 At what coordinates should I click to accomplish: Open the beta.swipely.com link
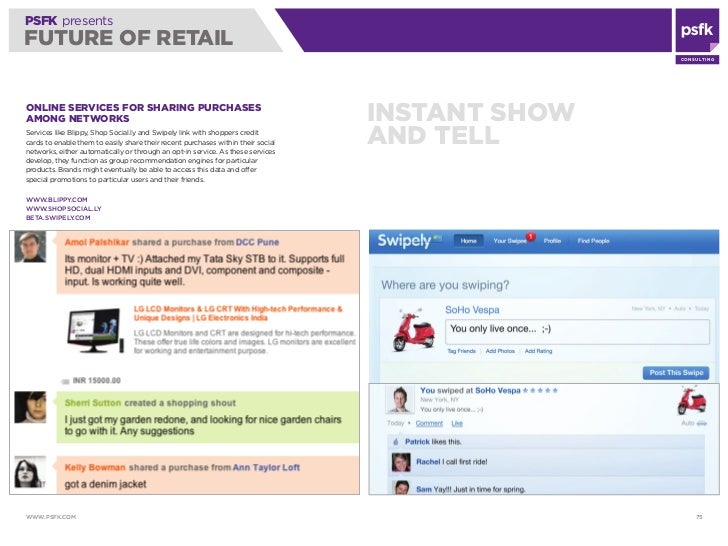pos(58,217)
